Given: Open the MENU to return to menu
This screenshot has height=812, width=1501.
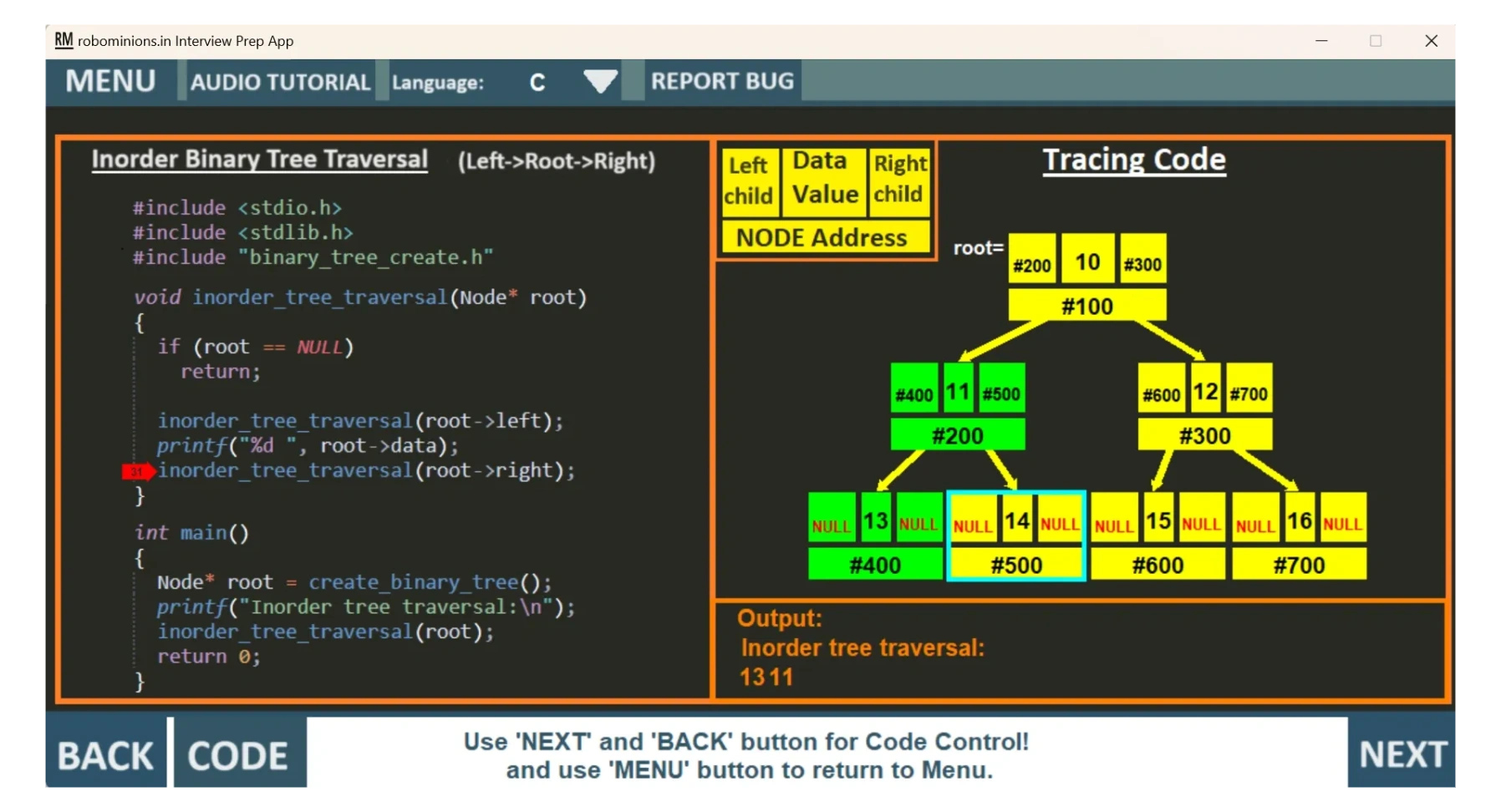Looking at the screenshot, I should tap(111, 81).
